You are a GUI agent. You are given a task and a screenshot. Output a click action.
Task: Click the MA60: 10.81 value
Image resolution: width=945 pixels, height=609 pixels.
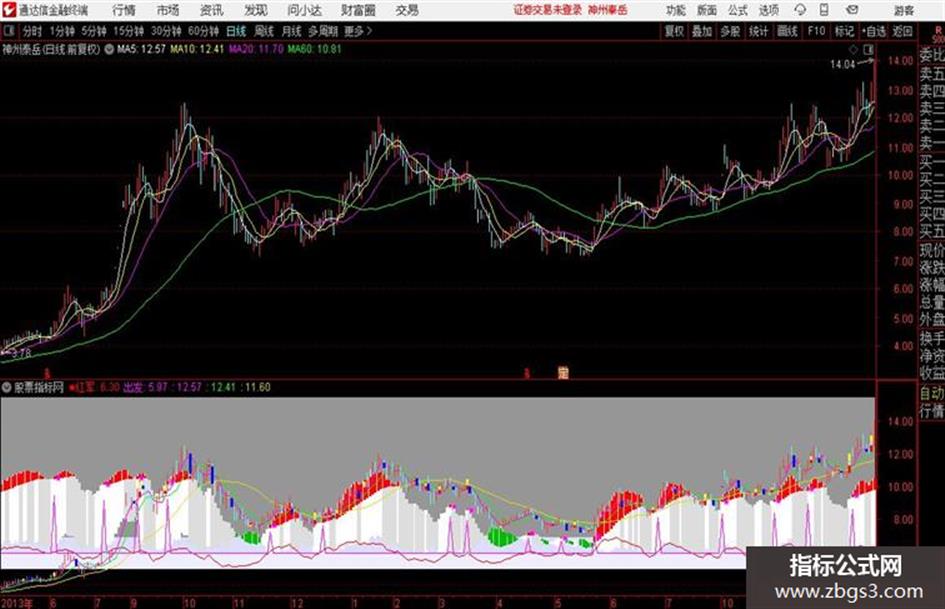(315, 49)
